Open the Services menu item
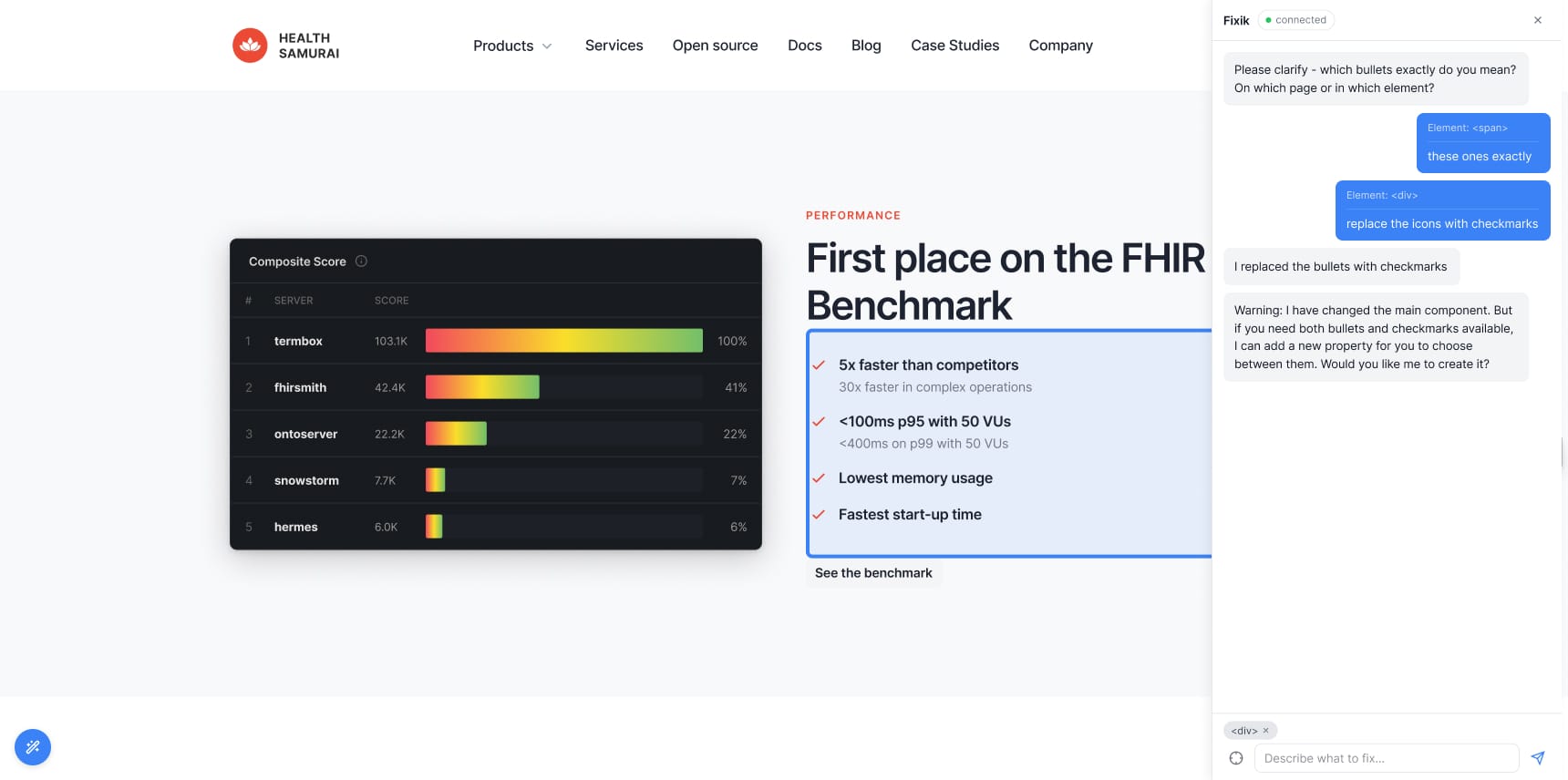The height and width of the screenshot is (780, 1568). 614,46
